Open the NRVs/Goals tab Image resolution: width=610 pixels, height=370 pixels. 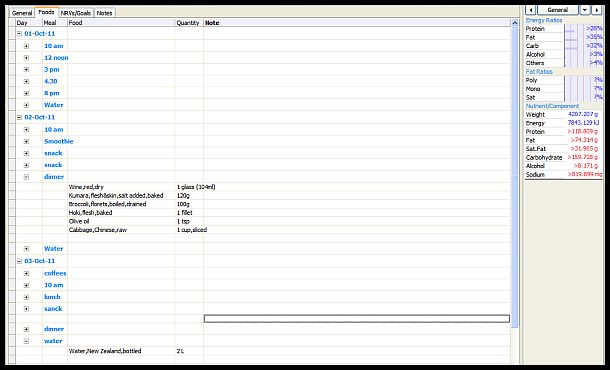(76, 13)
